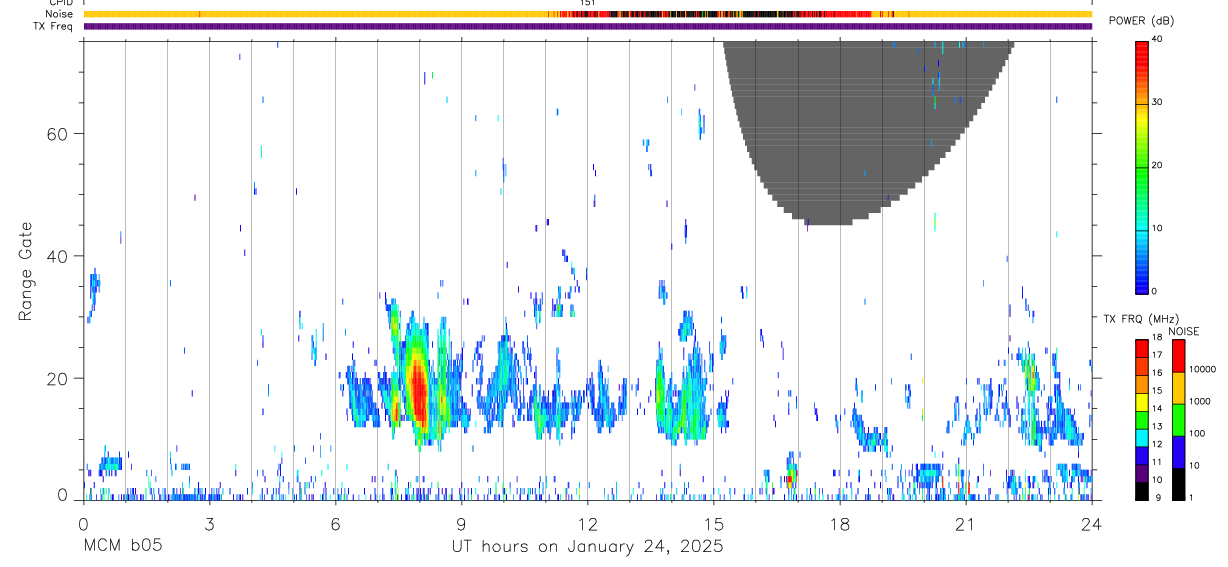
Task: Click the 'POWER (dB)' color bar label
Action: click(1141, 21)
